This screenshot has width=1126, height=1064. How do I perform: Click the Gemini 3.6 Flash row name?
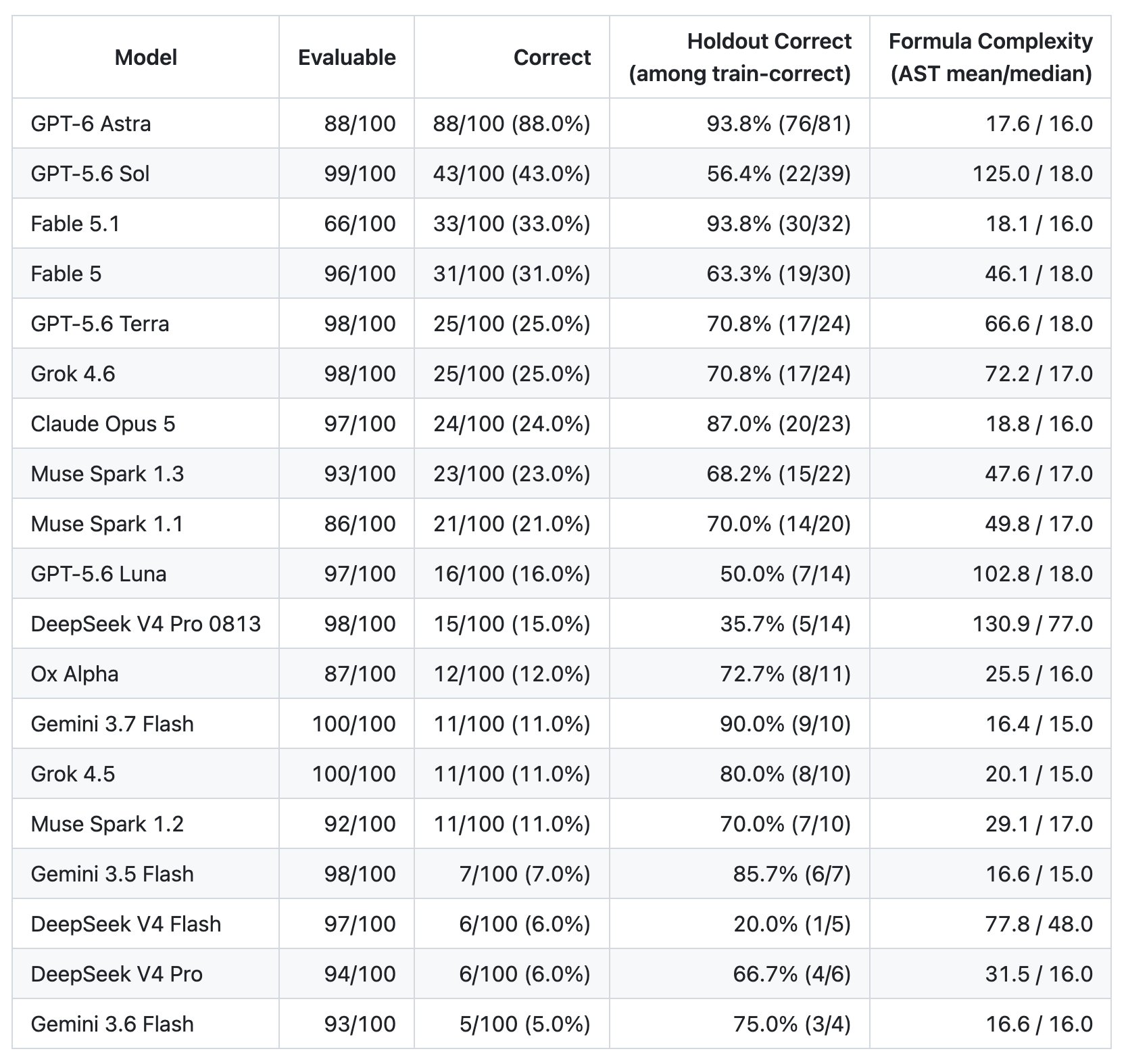112,1024
